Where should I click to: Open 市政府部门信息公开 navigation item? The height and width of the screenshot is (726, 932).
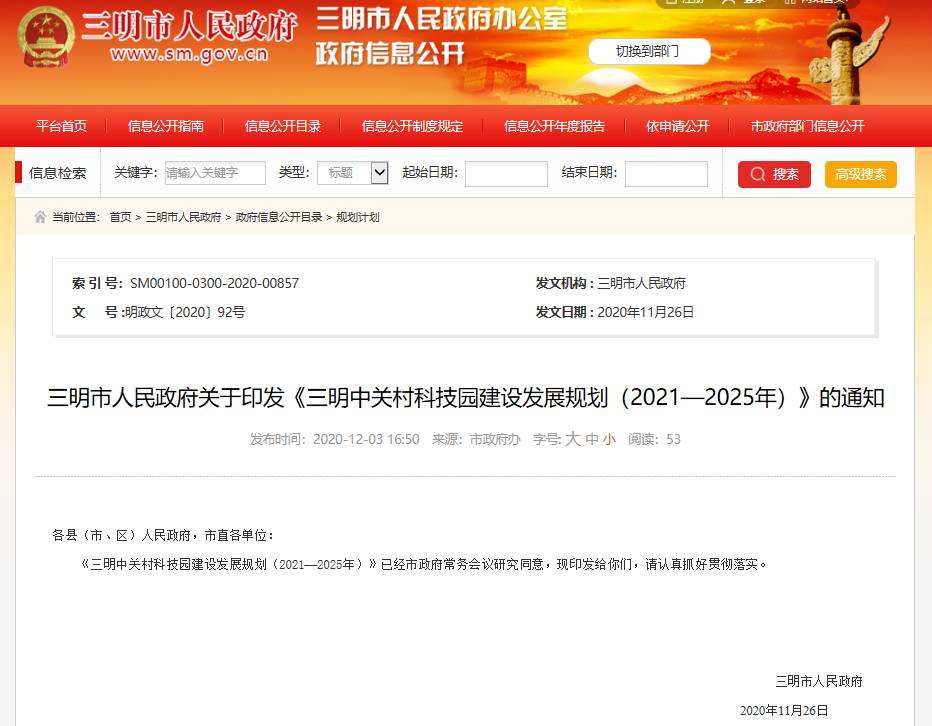tap(807, 126)
